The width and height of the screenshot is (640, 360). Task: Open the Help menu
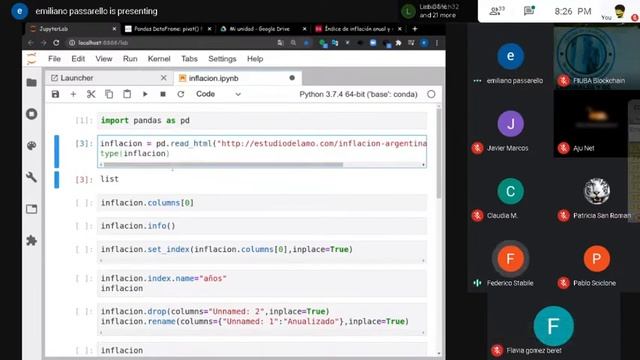(x=255, y=59)
